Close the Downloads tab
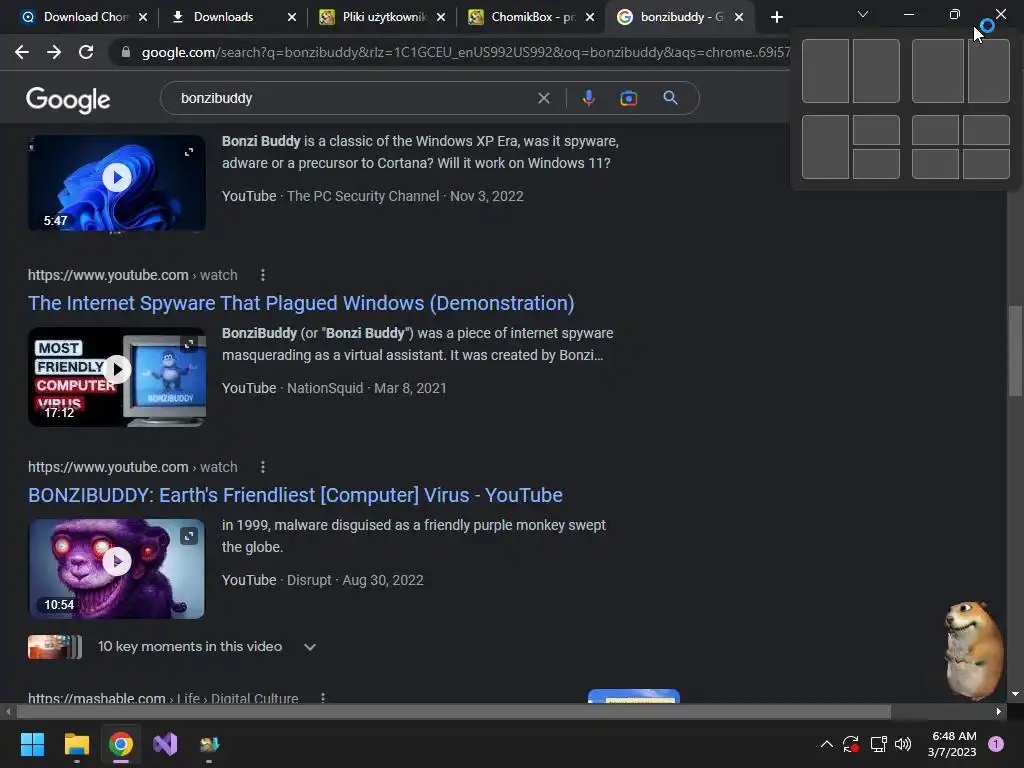The height and width of the screenshot is (768, 1024). point(292,17)
